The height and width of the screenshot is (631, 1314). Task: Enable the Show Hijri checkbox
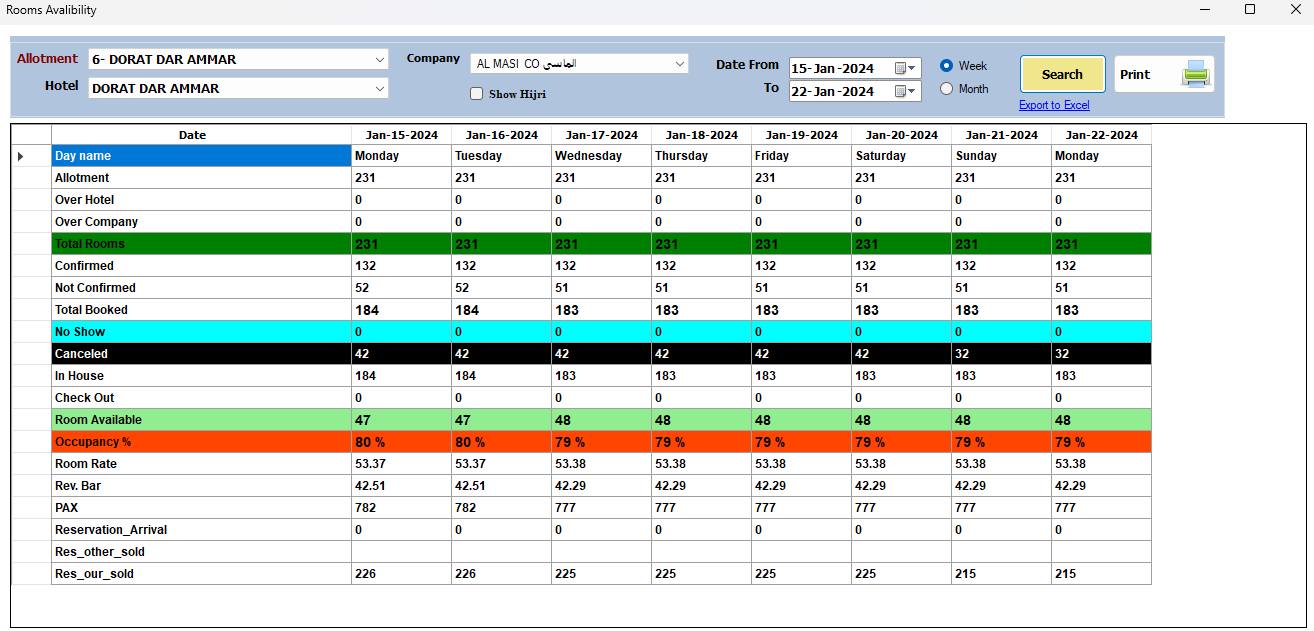[477, 94]
